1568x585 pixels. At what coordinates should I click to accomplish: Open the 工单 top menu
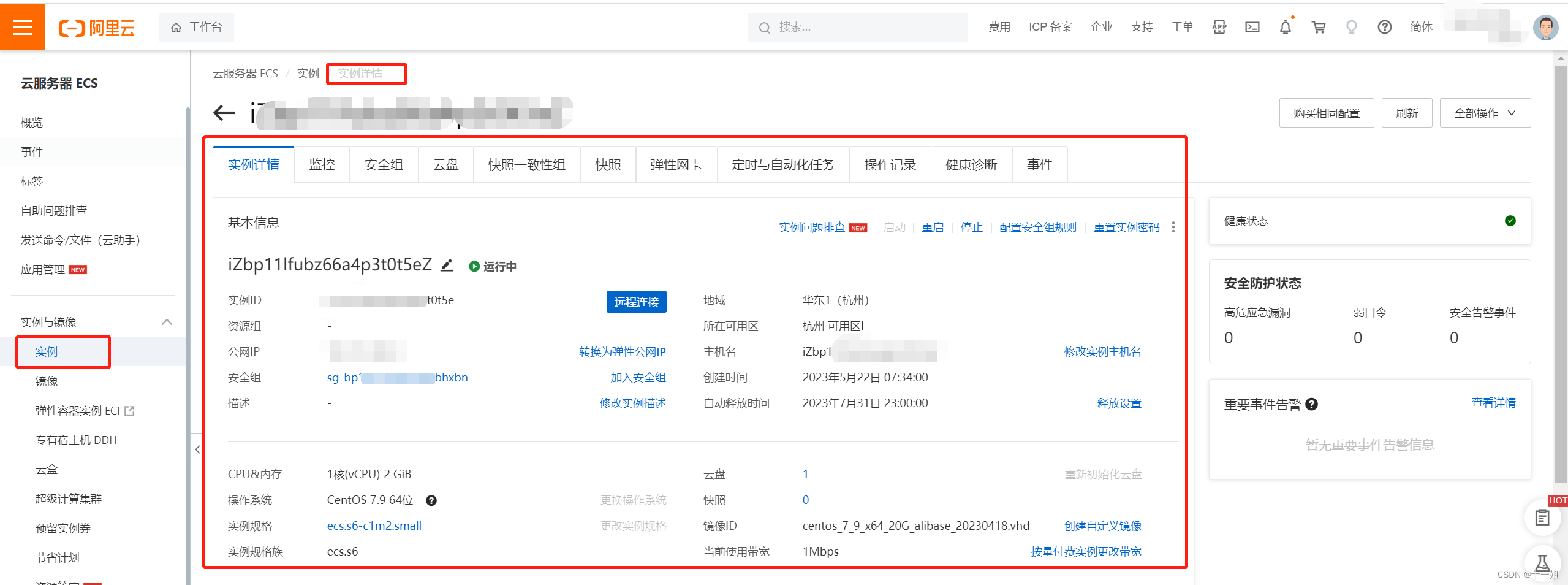(x=1182, y=27)
